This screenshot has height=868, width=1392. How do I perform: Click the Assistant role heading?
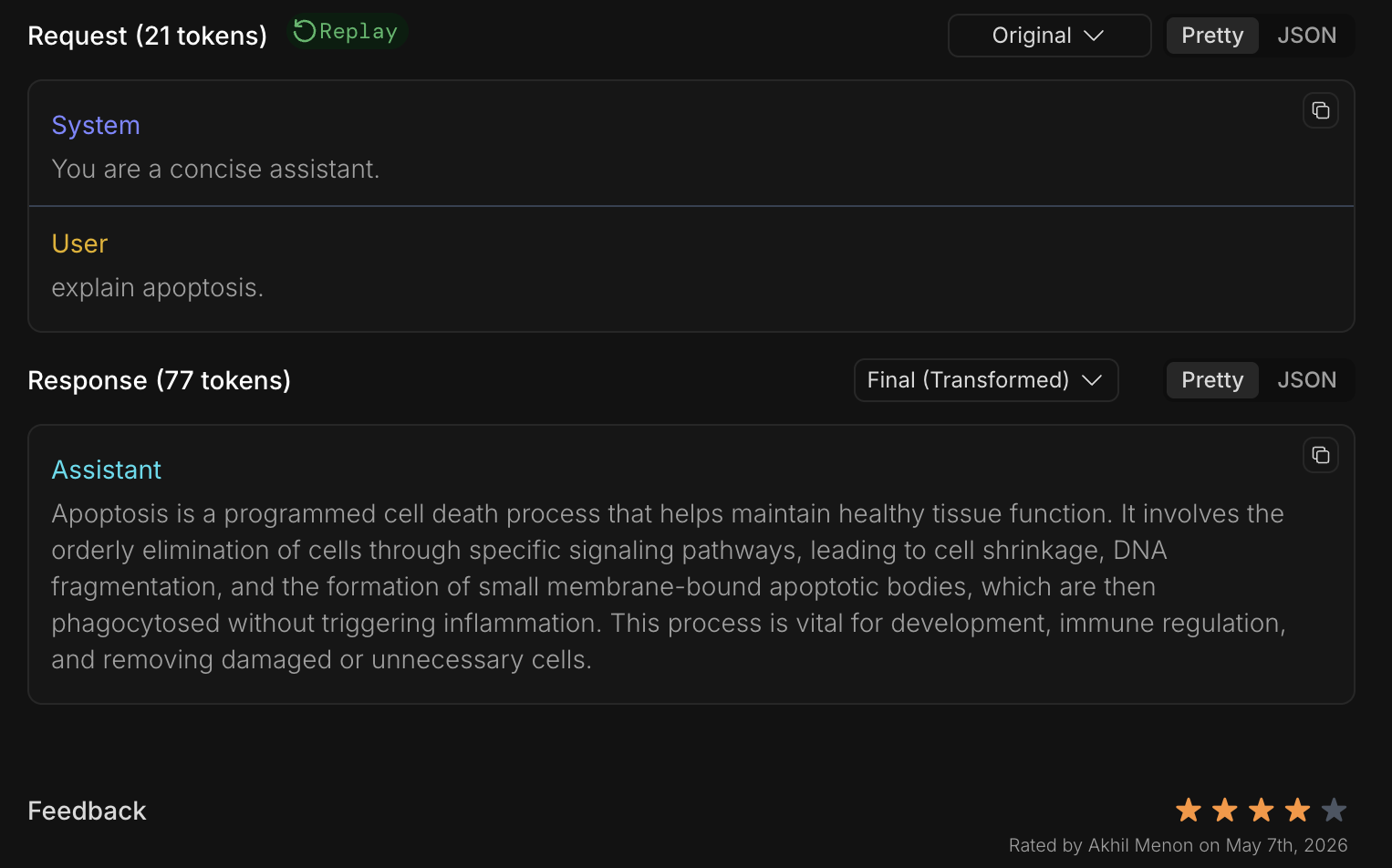click(106, 470)
